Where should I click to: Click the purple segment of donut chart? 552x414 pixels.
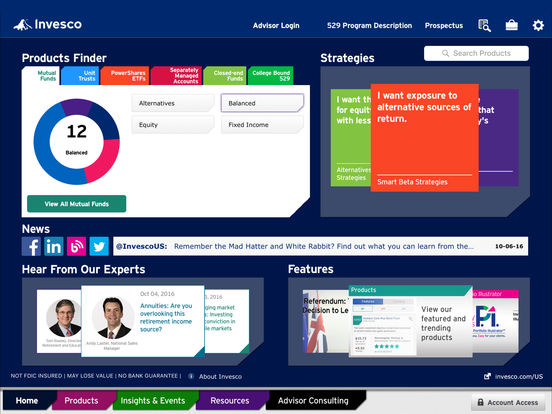(x=76, y=107)
